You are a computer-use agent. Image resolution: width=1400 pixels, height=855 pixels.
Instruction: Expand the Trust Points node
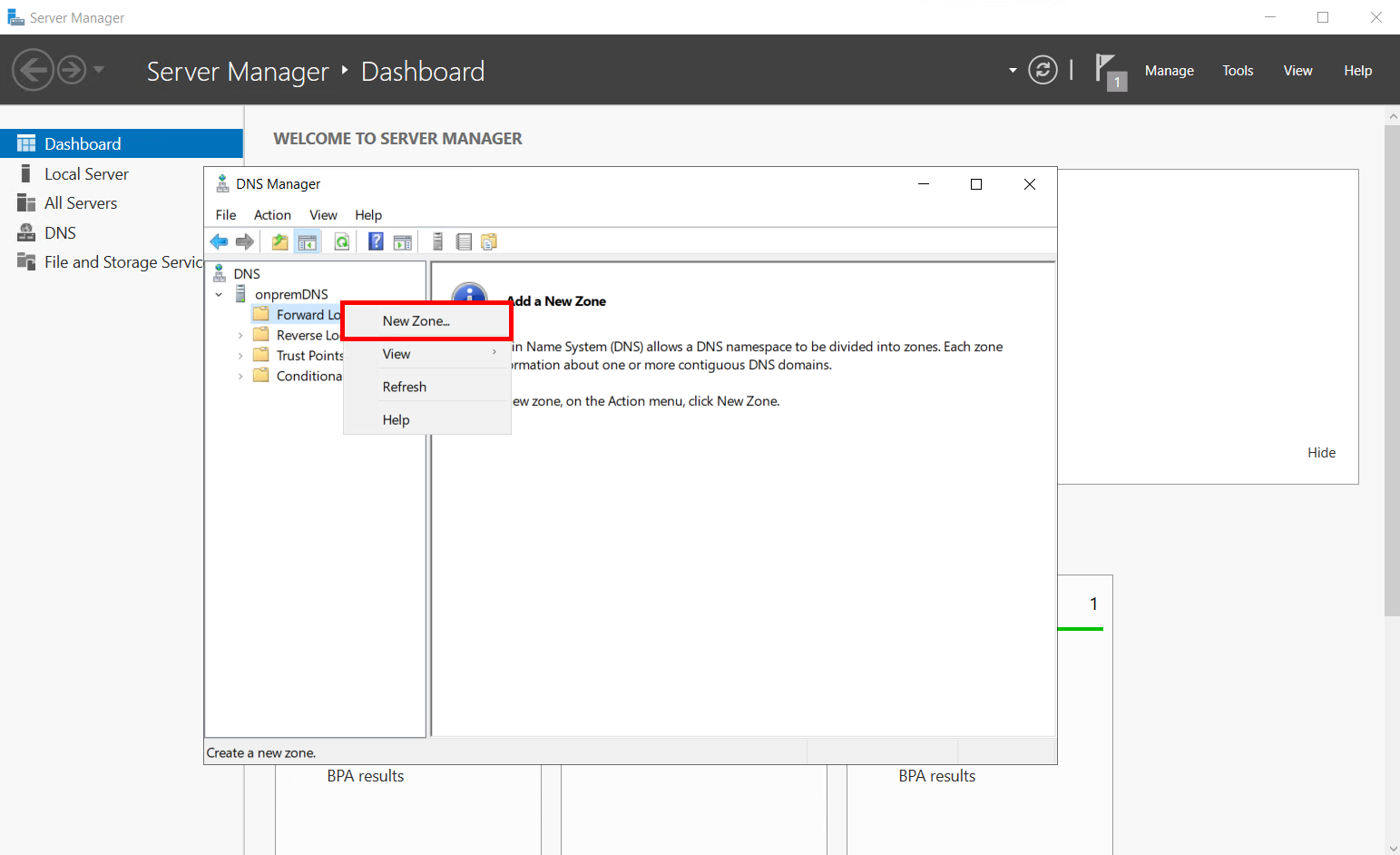point(240,356)
